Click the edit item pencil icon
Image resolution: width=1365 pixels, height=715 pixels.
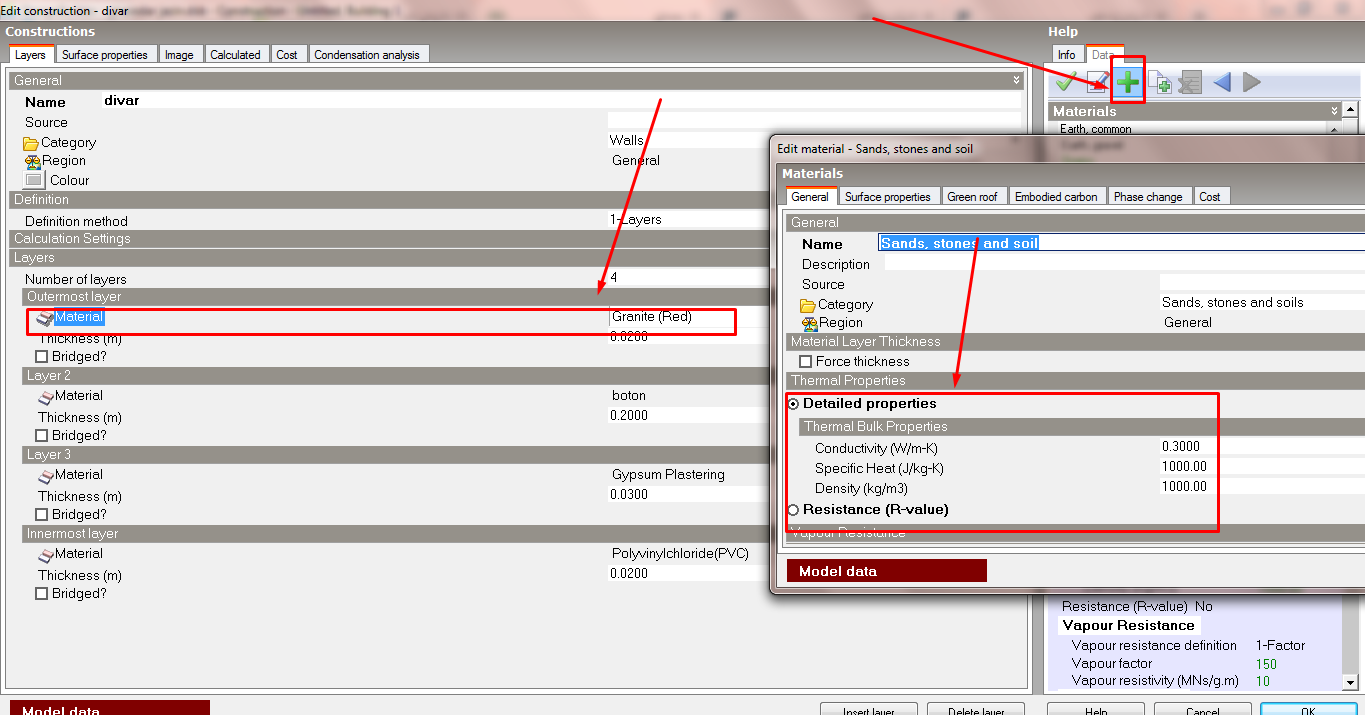click(x=1097, y=82)
